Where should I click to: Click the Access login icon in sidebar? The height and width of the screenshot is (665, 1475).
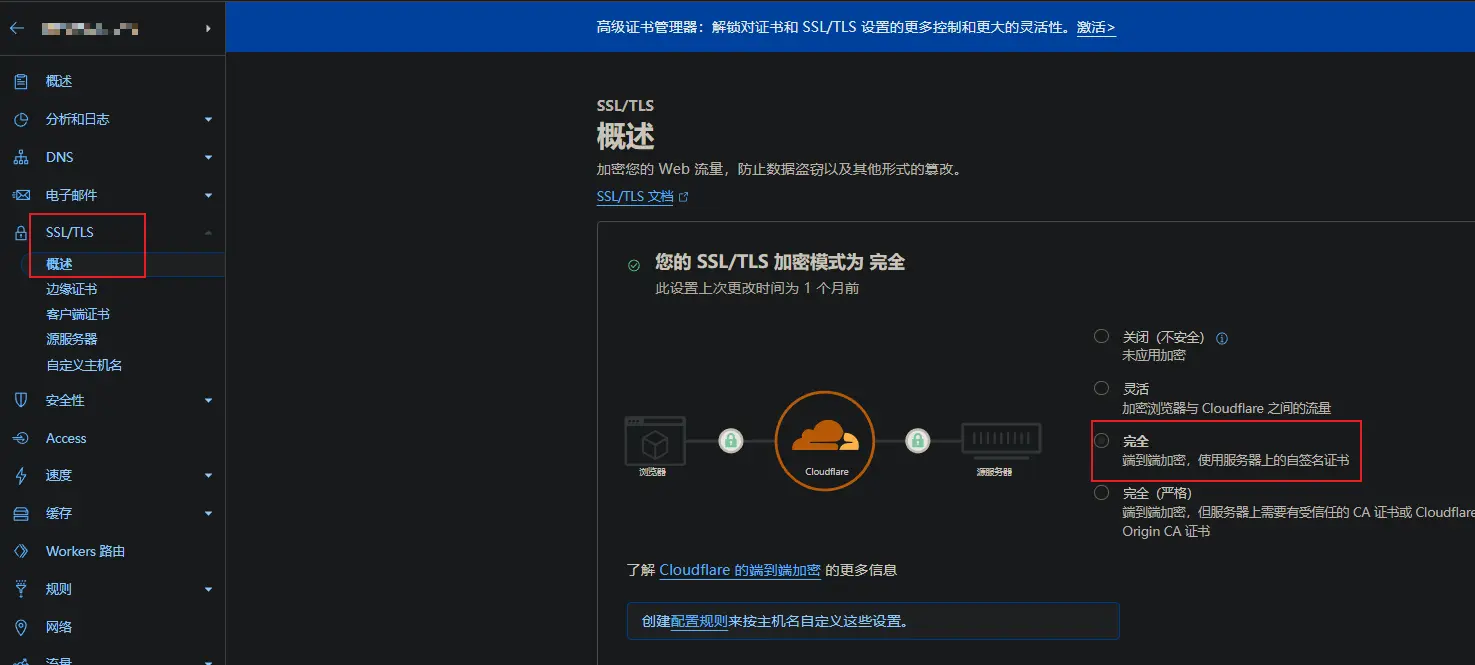click(x=21, y=439)
